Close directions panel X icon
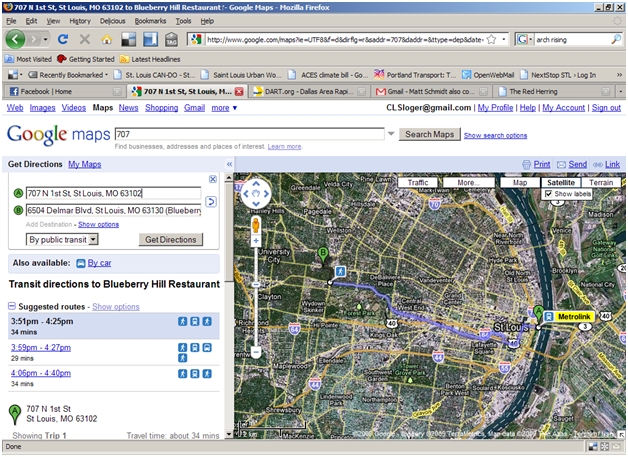Image resolution: width=628 pixels, height=457 pixels. click(x=213, y=179)
